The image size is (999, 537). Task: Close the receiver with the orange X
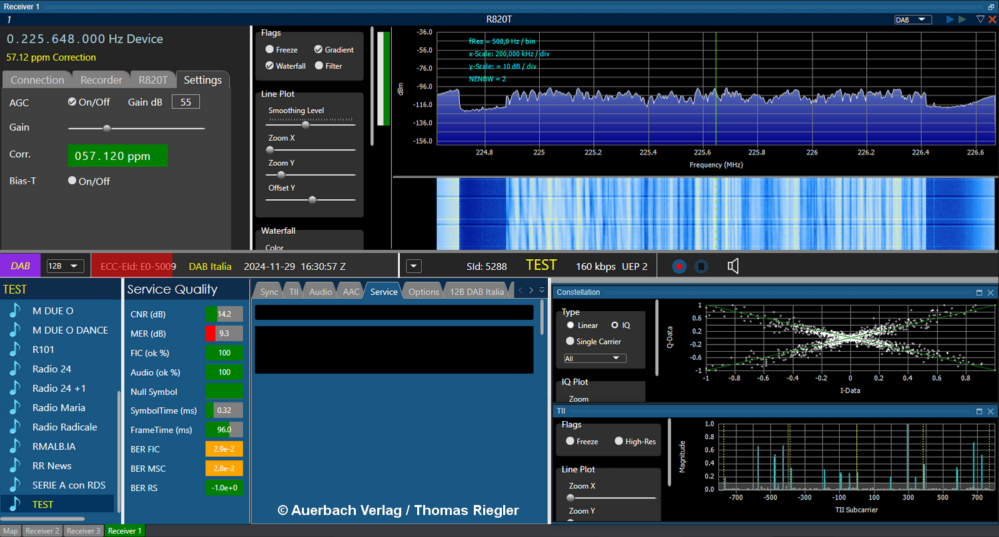point(992,20)
